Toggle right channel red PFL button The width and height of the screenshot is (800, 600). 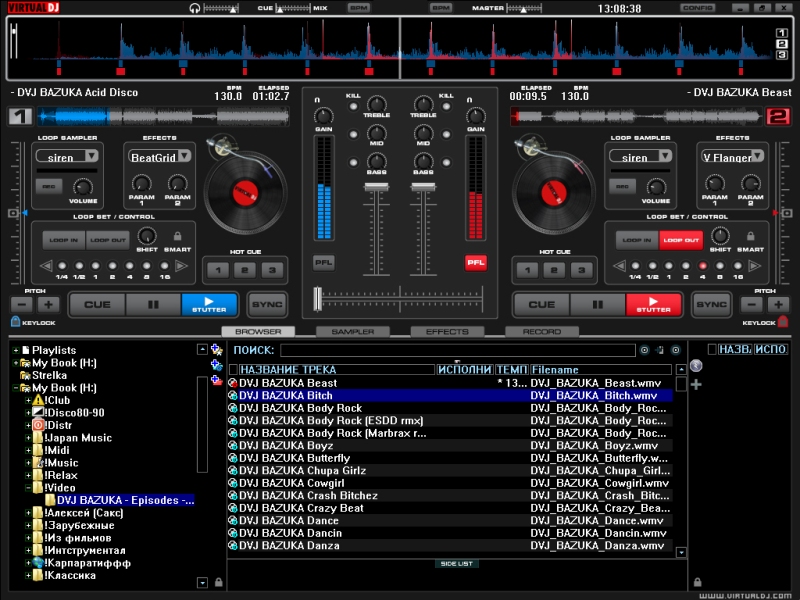click(476, 263)
